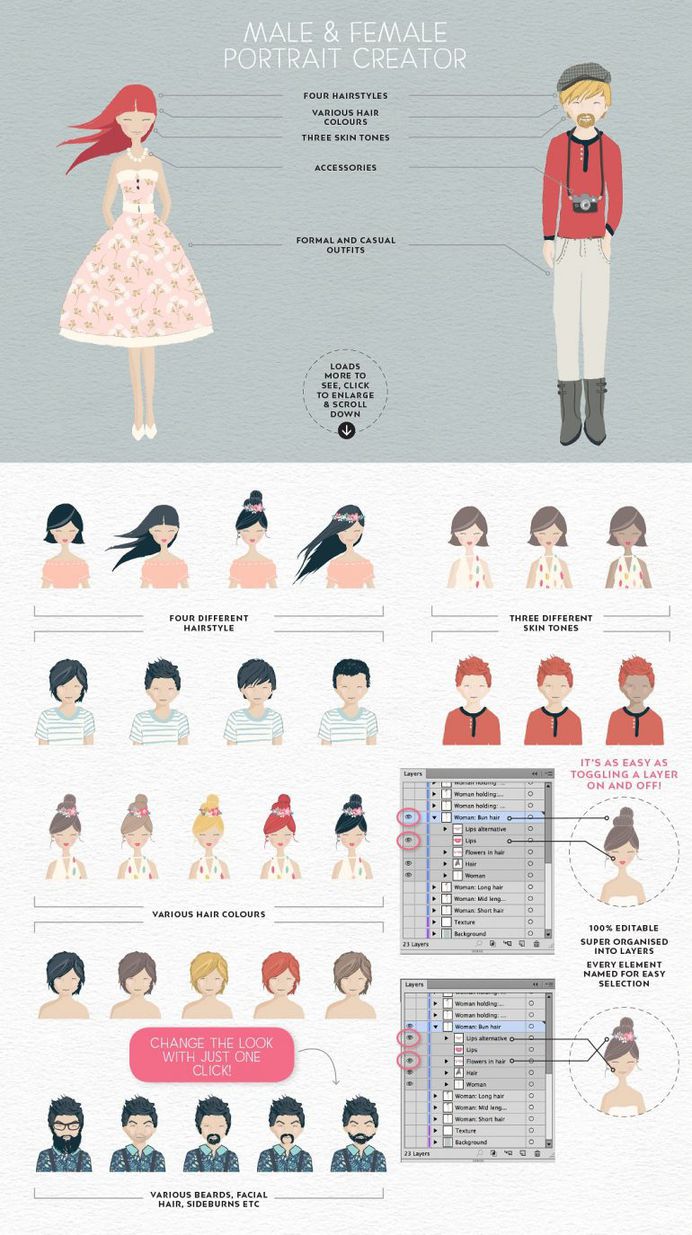Click target circle of Background layer in upper panel
This screenshot has width=692, height=1235.
pos(530,934)
